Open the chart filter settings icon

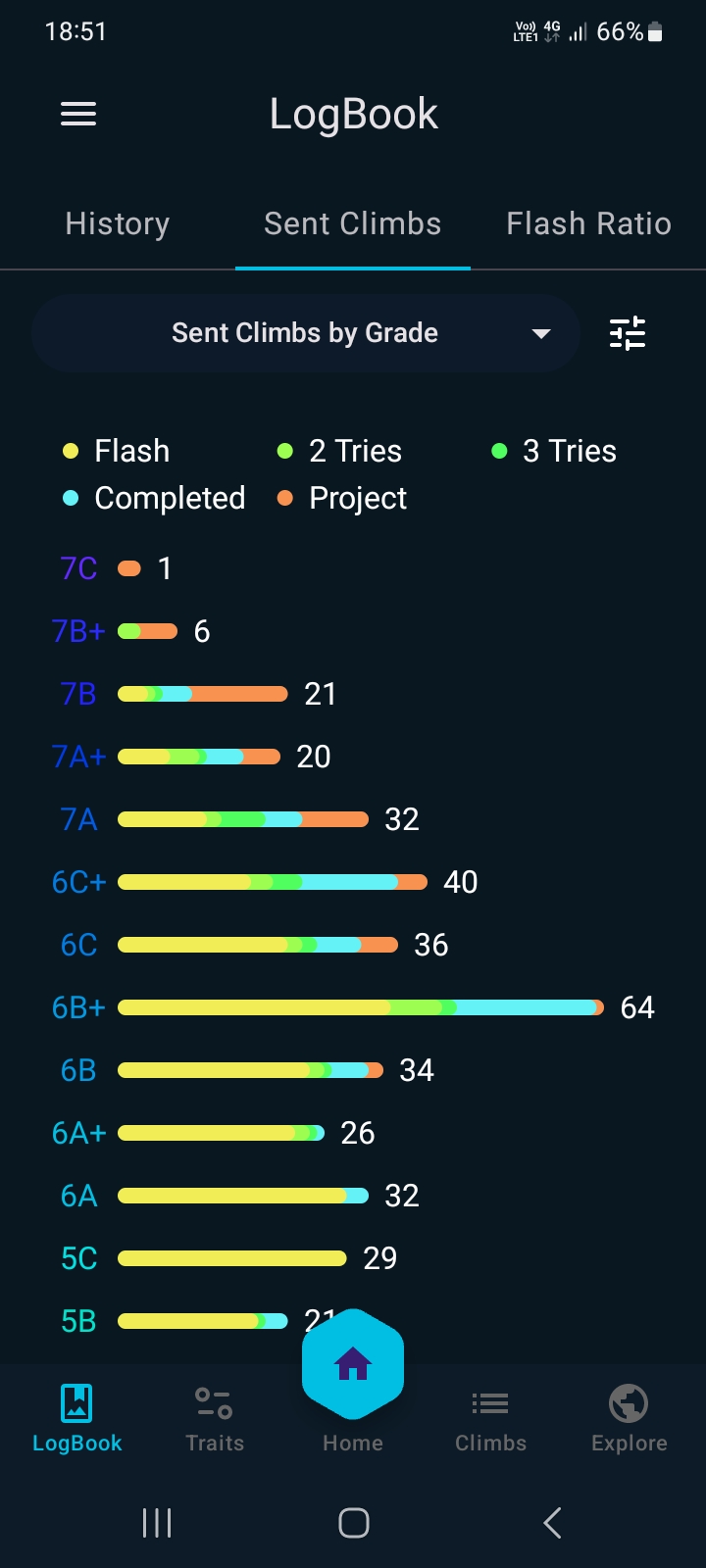(628, 333)
